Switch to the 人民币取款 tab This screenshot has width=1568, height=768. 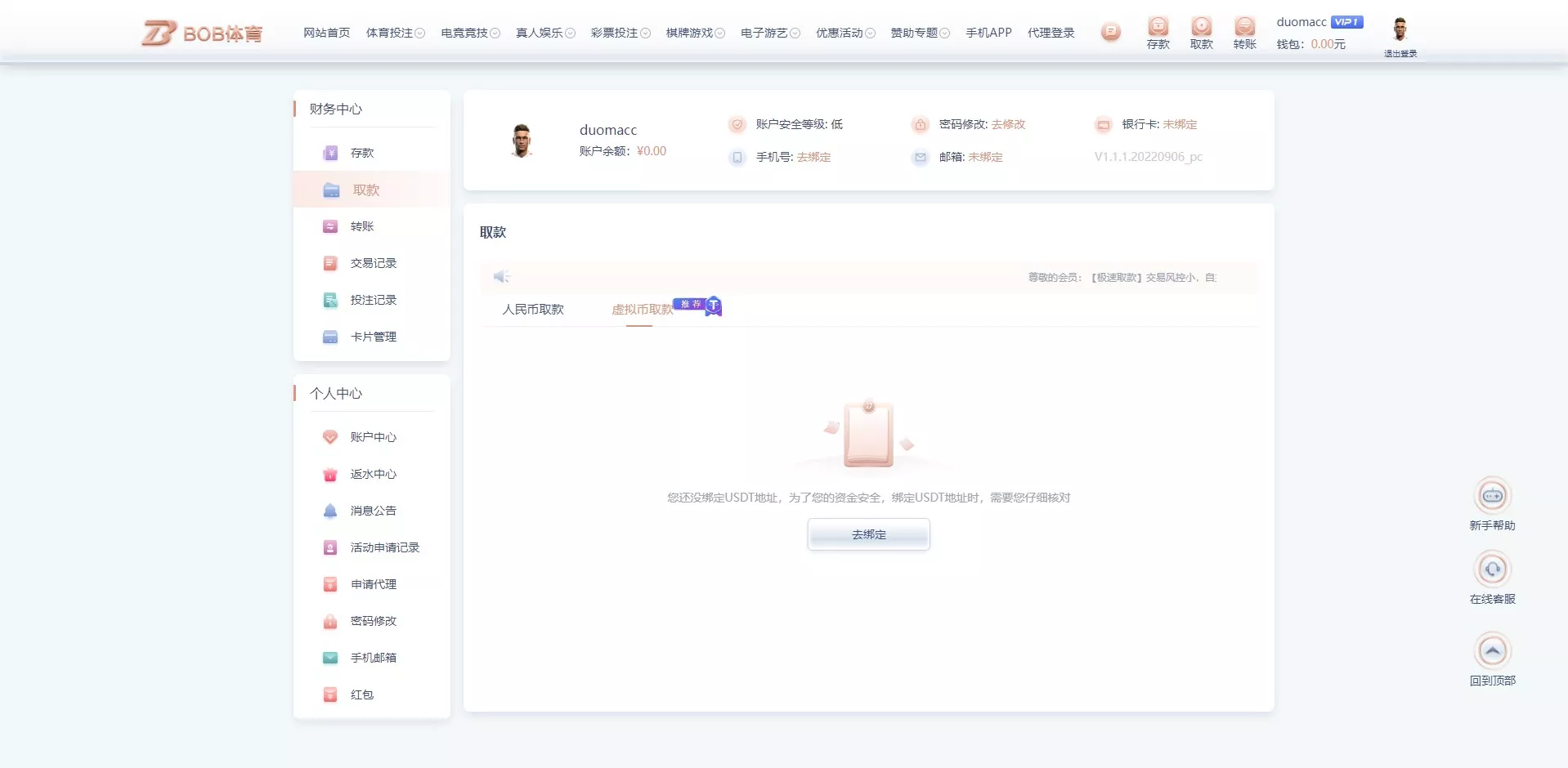click(x=533, y=310)
